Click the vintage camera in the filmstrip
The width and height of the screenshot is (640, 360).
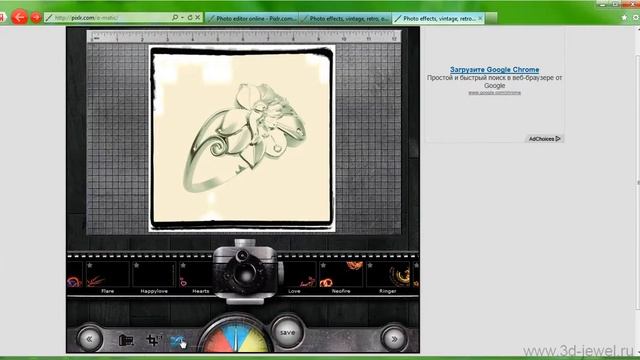coord(246,271)
